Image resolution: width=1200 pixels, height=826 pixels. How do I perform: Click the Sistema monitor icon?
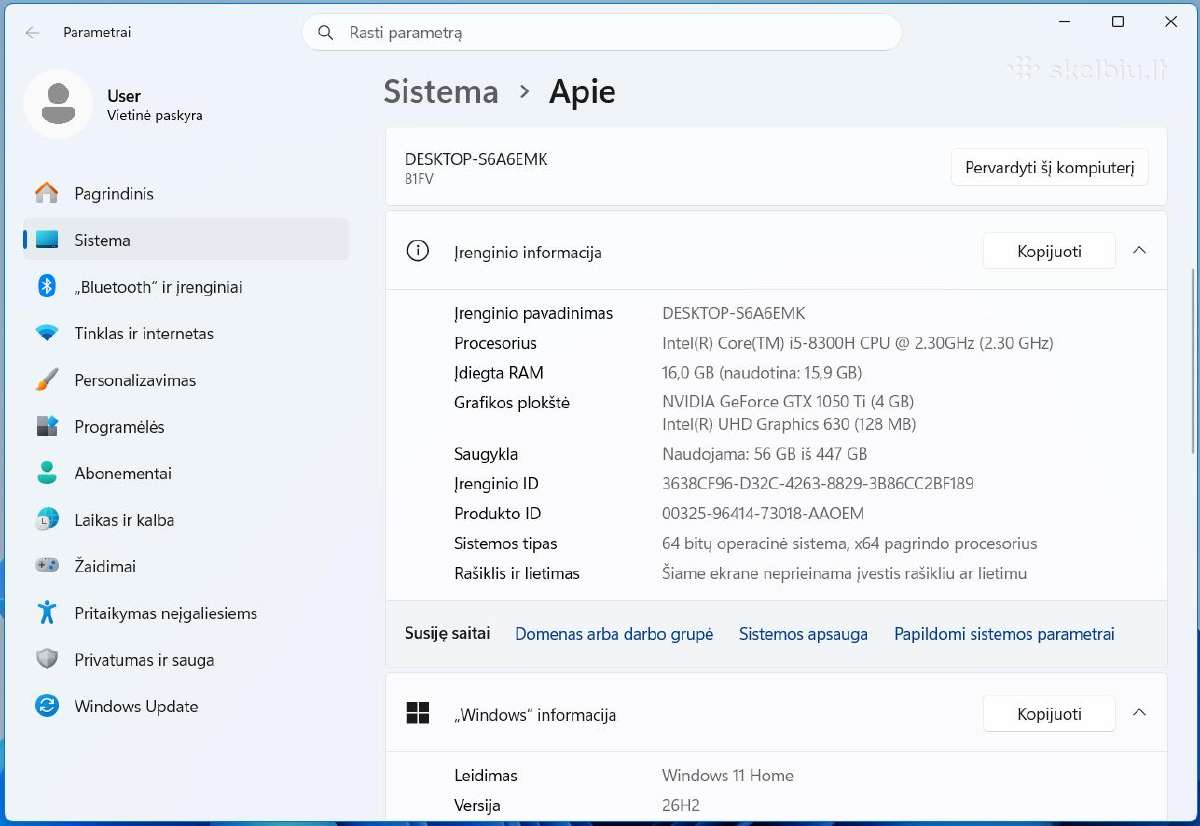coord(47,240)
